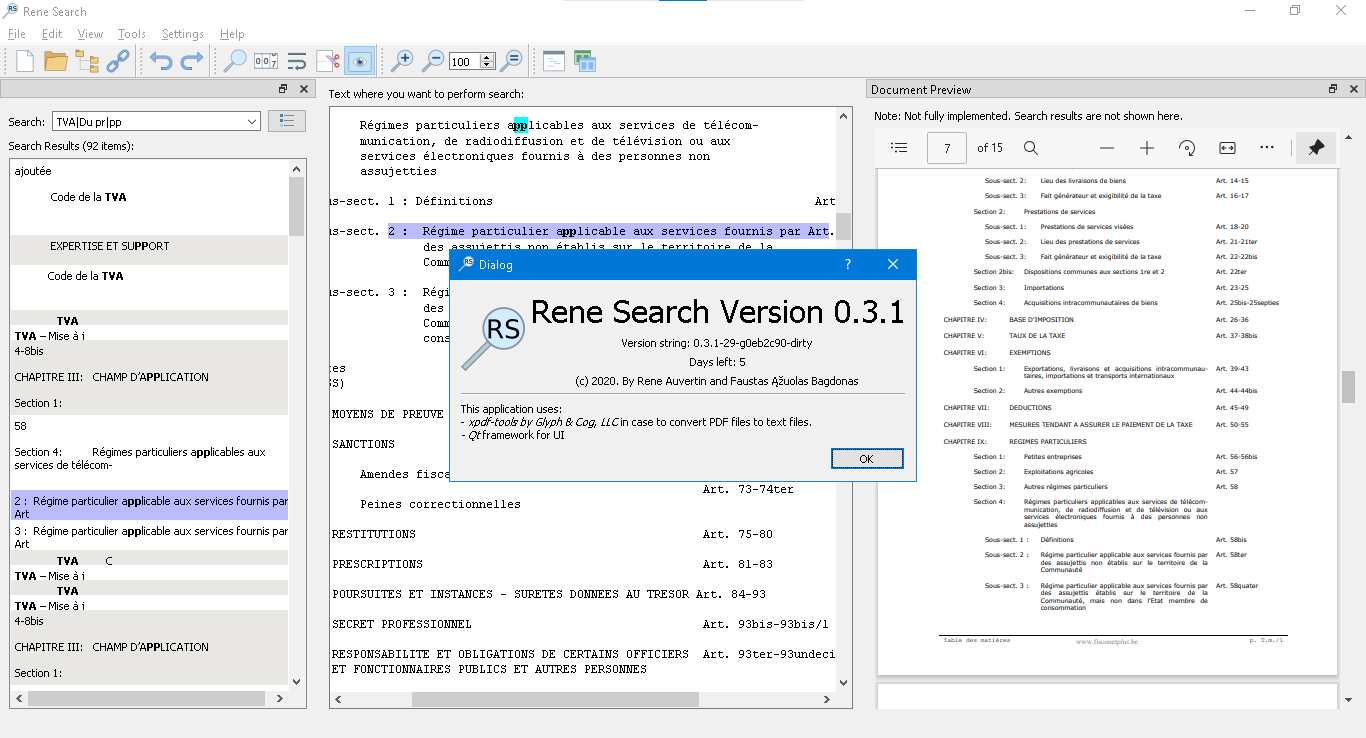The height and width of the screenshot is (738, 1366).
Task: Decrease zoom value with spinner down arrow
Action: [487, 66]
